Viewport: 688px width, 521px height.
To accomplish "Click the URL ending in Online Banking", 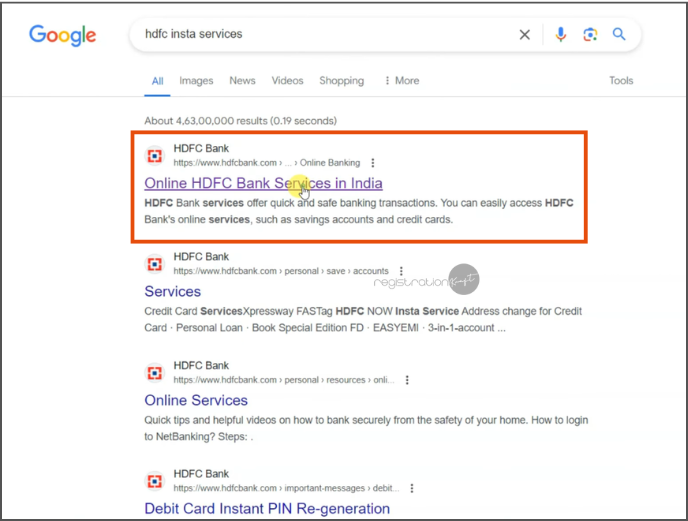I will pos(267,163).
